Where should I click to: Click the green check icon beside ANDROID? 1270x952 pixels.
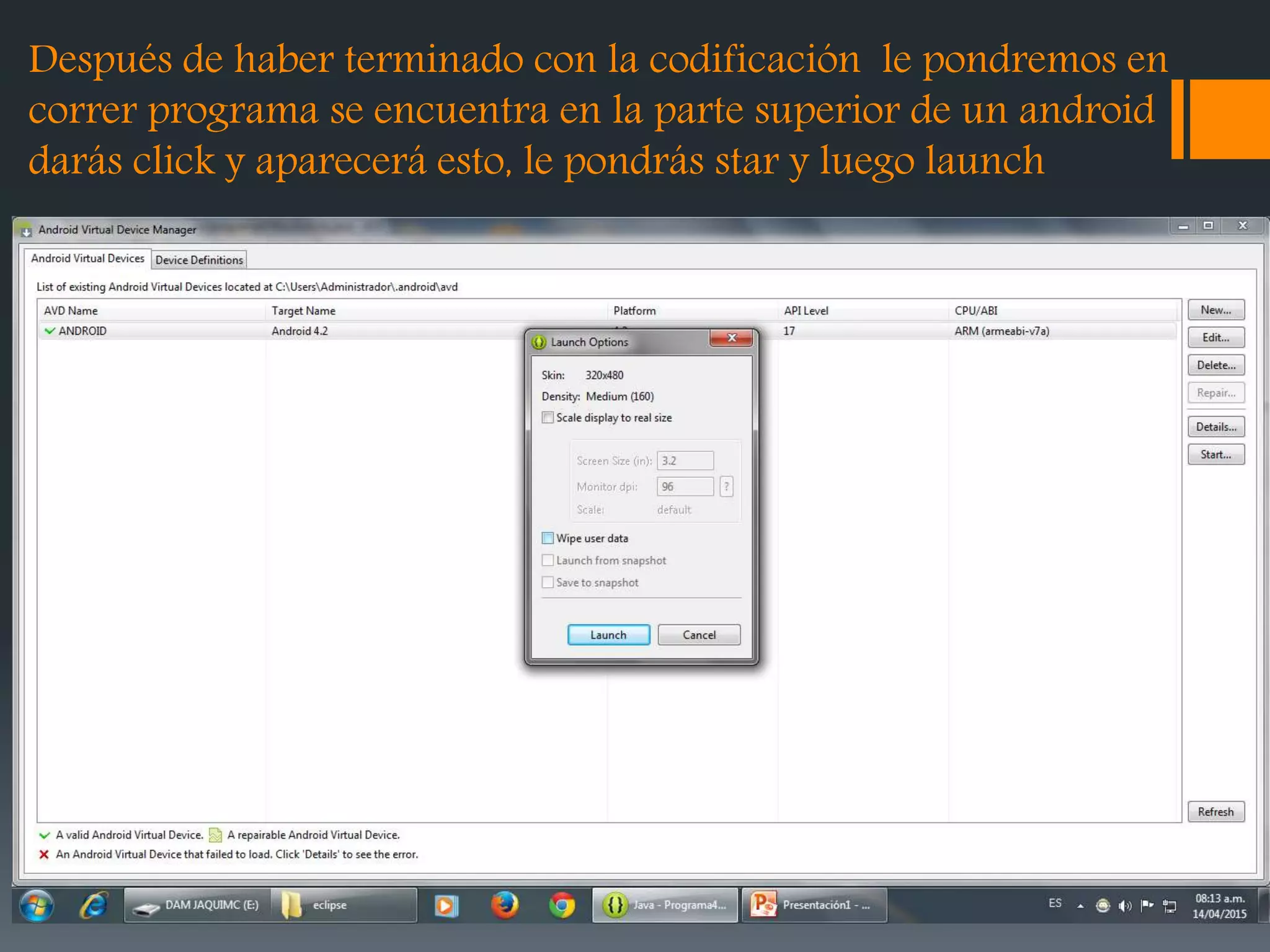click(50, 331)
